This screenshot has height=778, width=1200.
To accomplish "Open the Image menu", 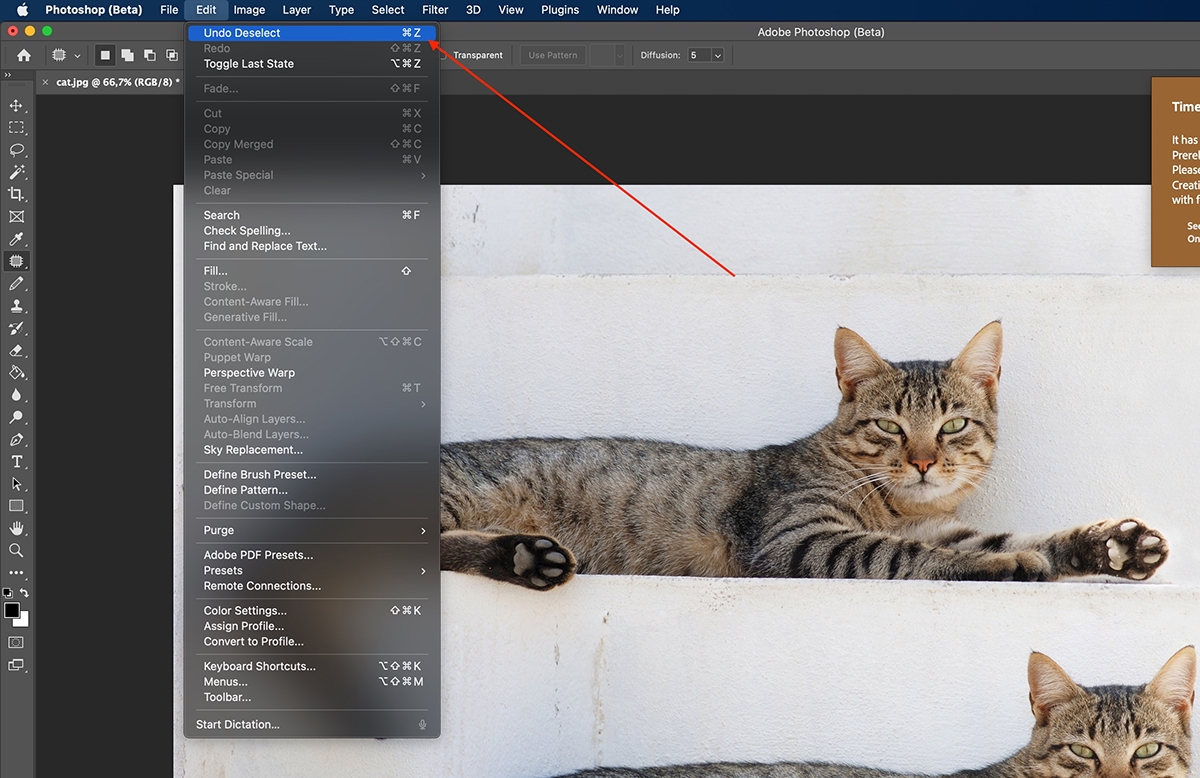I will click(x=249, y=10).
